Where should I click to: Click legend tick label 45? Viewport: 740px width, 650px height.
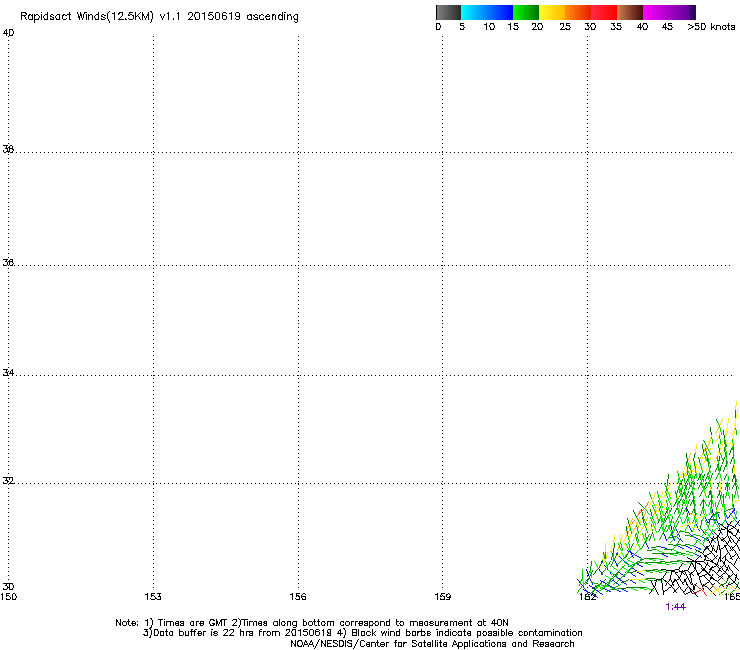tap(667, 27)
